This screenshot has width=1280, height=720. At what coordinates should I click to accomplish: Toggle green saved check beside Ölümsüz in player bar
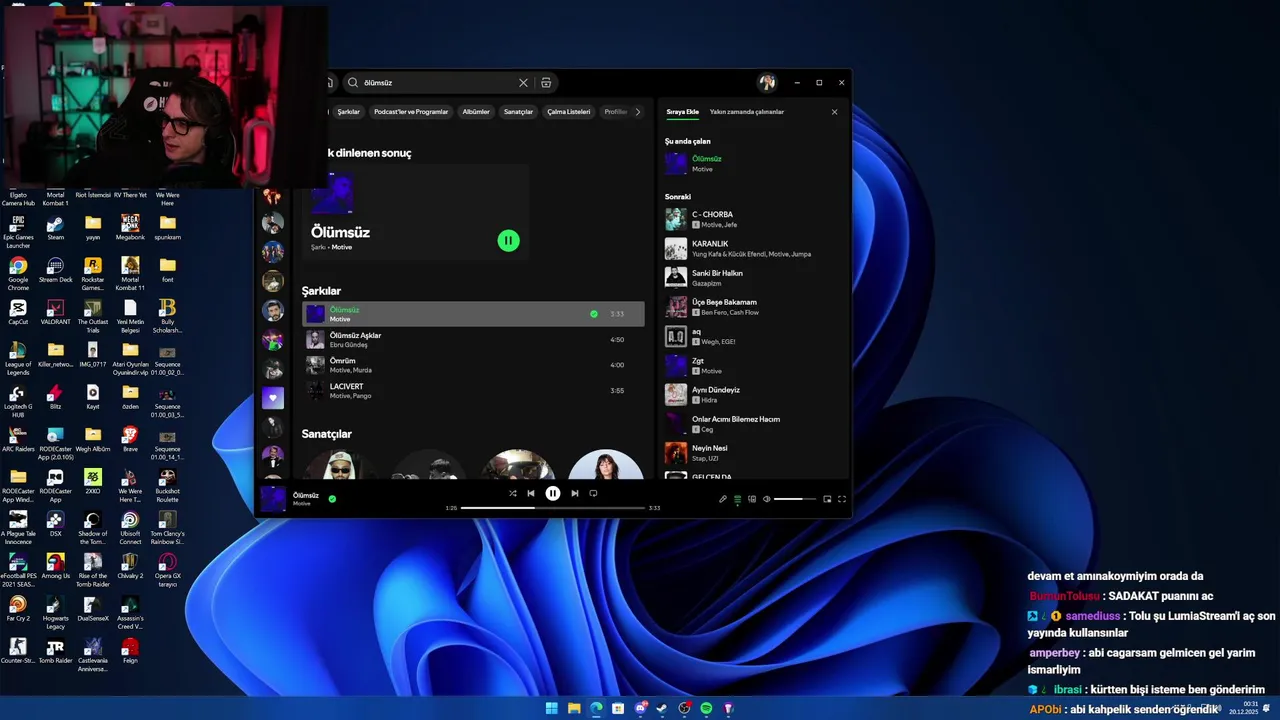(x=332, y=498)
